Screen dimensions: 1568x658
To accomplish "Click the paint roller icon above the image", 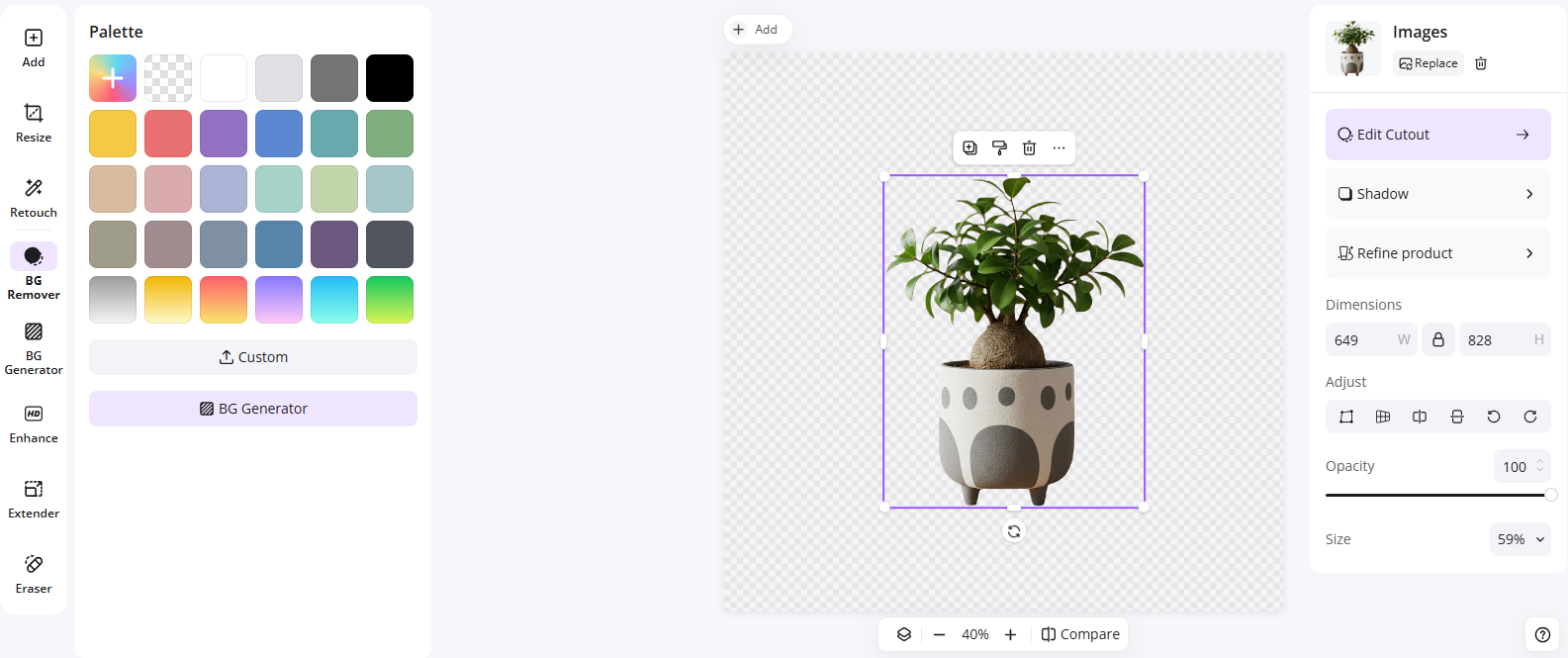I will click(x=999, y=148).
